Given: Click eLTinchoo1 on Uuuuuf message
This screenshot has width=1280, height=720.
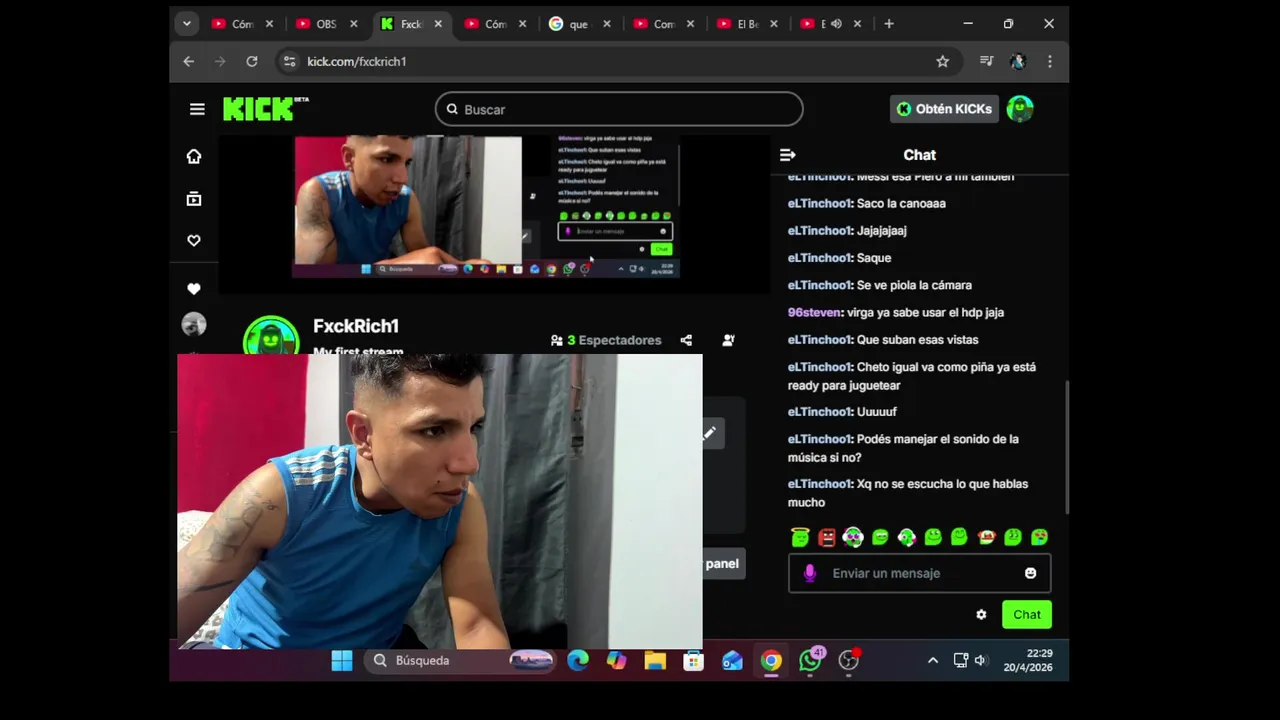Looking at the screenshot, I should pyautogui.click(x=819, y=412).
